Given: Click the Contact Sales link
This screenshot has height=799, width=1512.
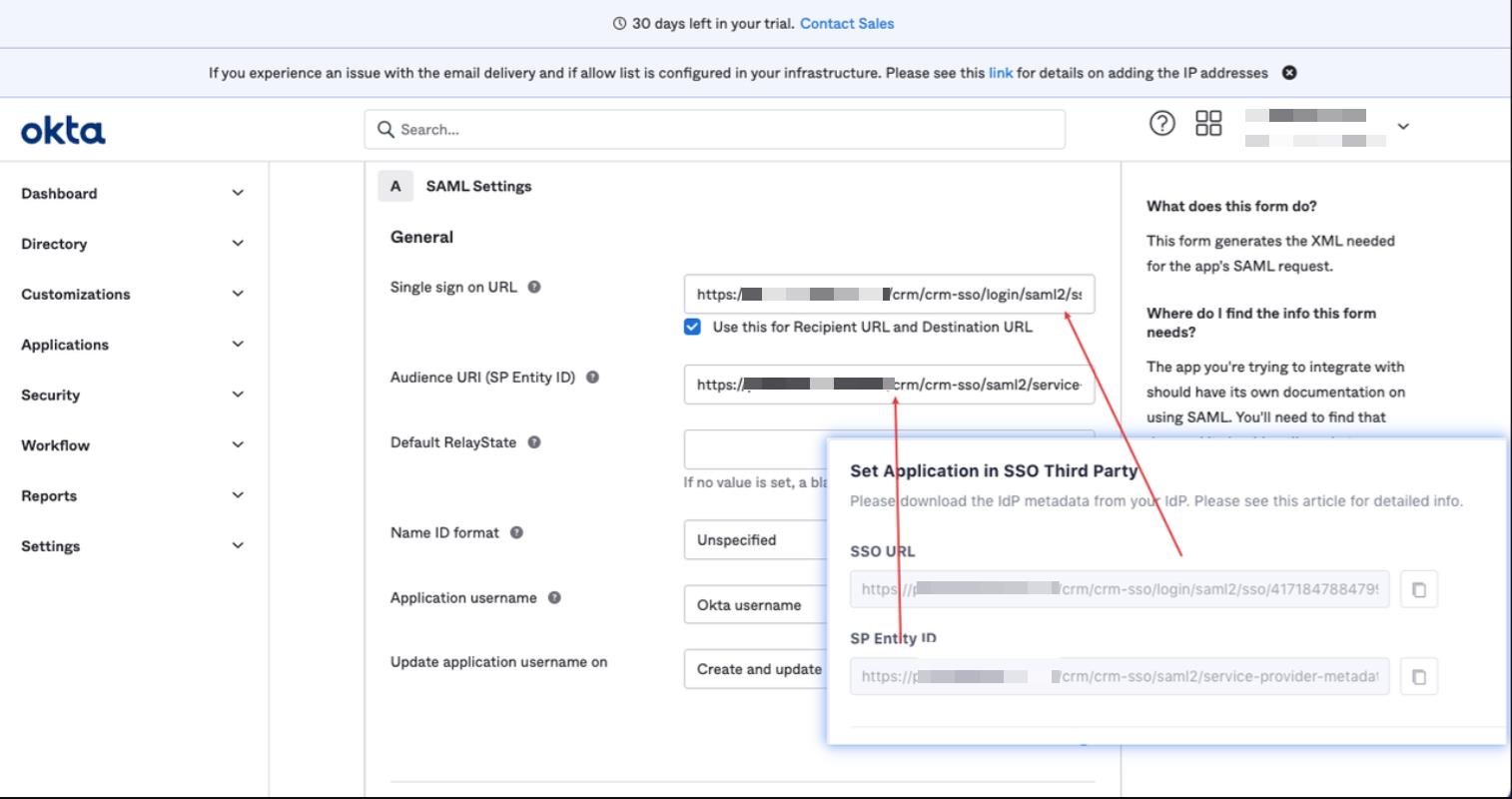Looking at the screenshot, I should [847, 23].
